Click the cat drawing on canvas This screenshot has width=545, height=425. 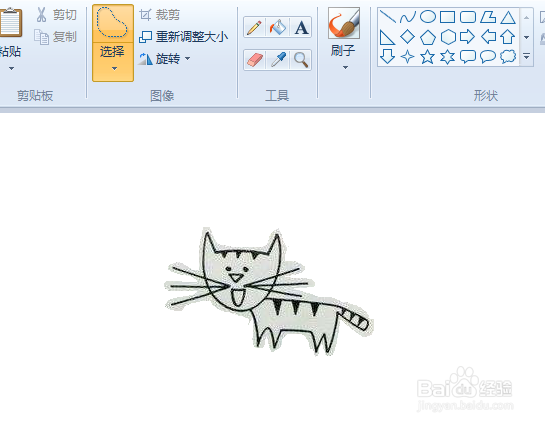pos(269,291)
